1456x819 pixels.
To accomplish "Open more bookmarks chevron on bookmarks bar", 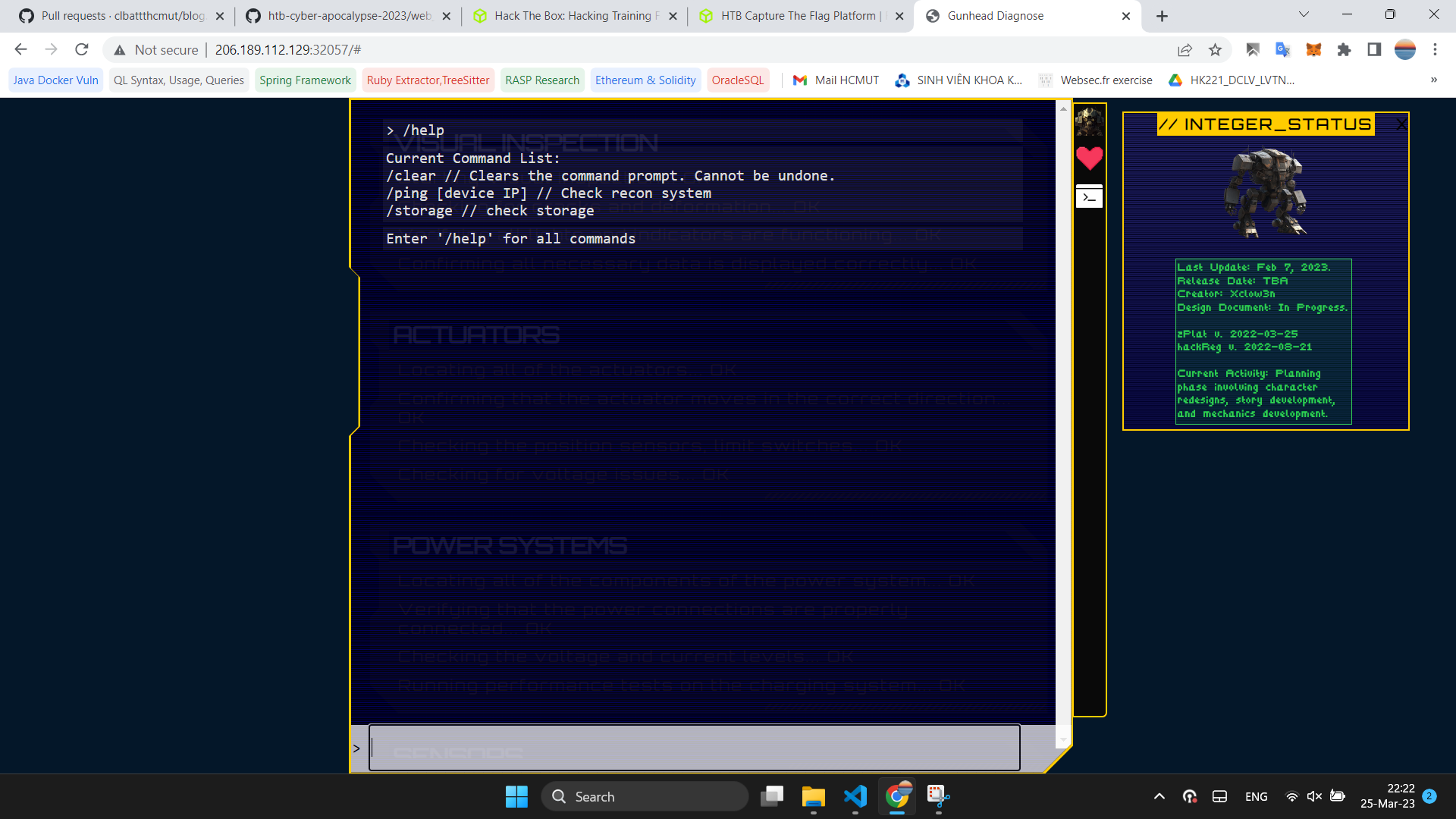I will click(1435, 80).
